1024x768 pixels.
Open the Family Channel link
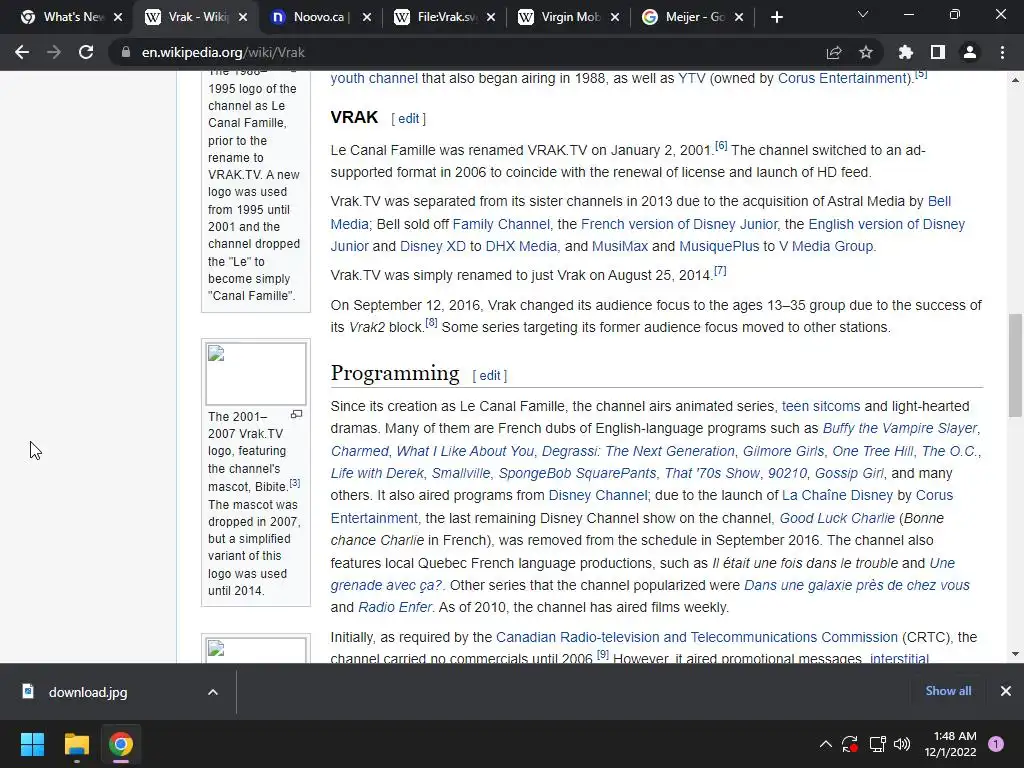pos(501,224)
